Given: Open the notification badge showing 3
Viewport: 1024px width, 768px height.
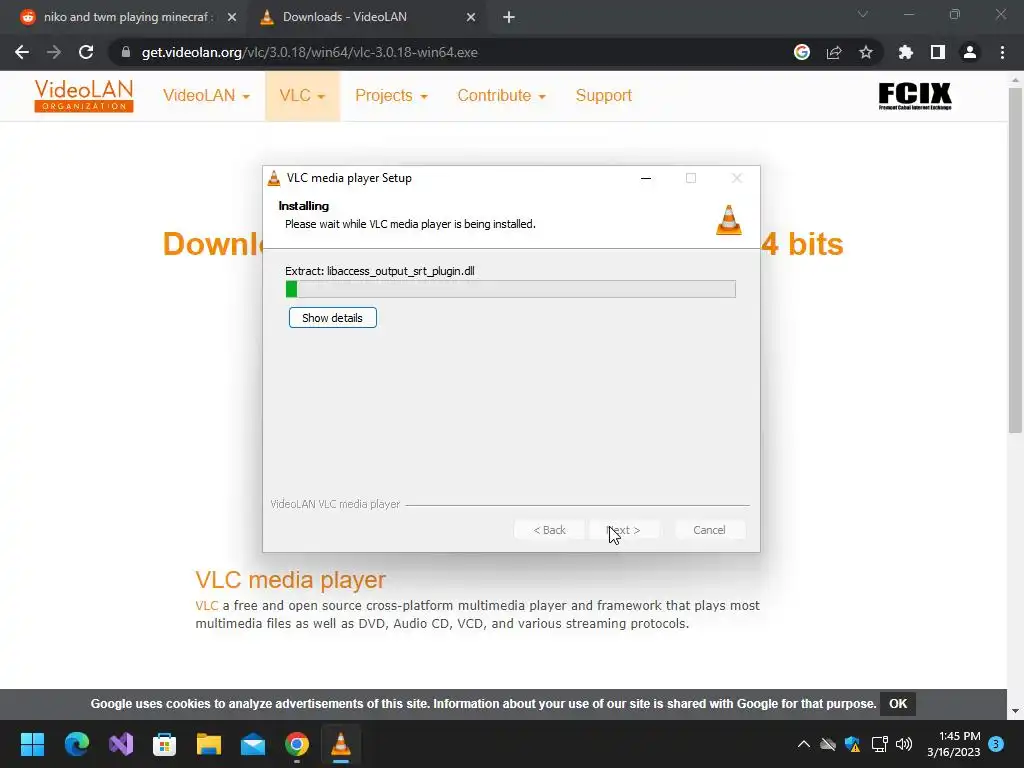Looking at the screenshot, I should point(997,744).
